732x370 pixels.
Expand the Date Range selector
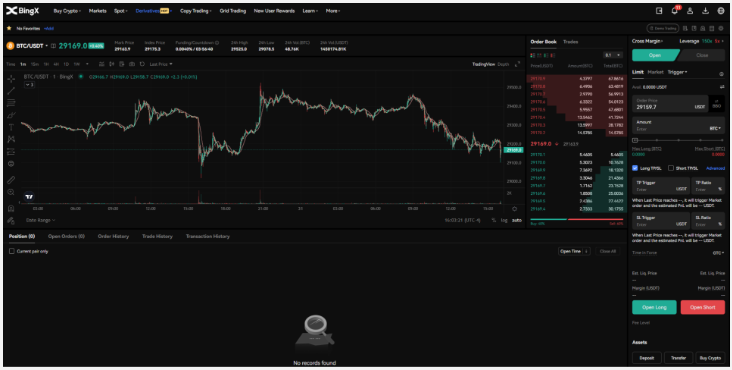(41, 220)
